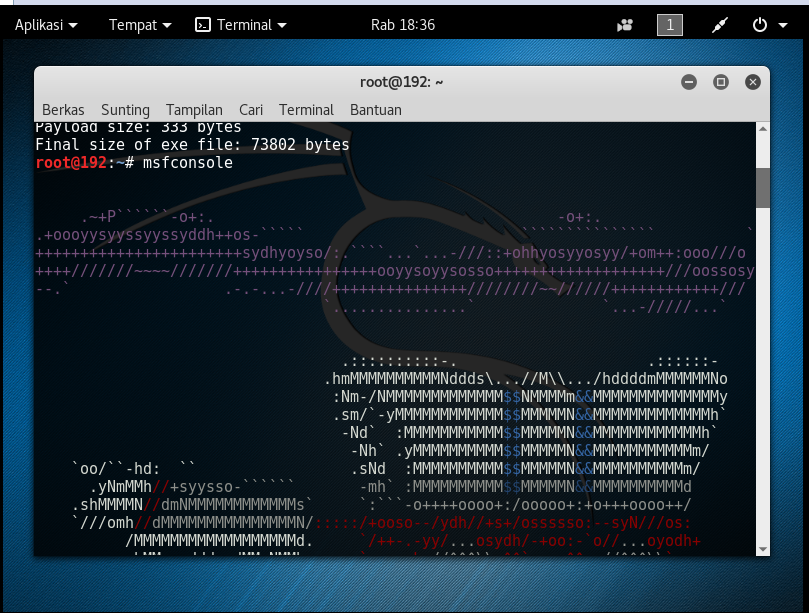This screenshot has width=809, height=613.
Task: Open the Berkas menu in the terminal window
Action: pos(63,110)
